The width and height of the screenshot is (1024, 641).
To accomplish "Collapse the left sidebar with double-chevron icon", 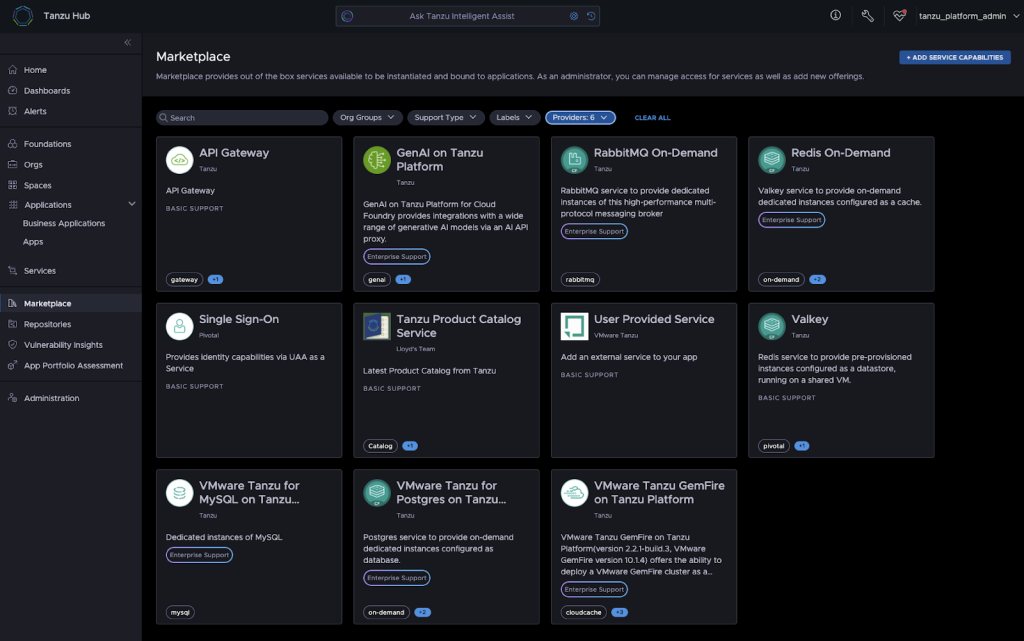I will click(x=127, y=42).
